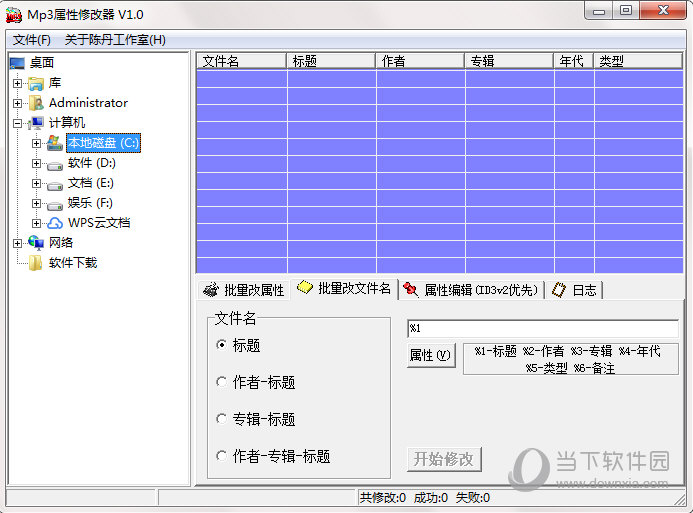Click the WPS云文档 cloud icon
Image resolution: width=693 pixels, height=513 pixels.
click(x=55, y=223)
